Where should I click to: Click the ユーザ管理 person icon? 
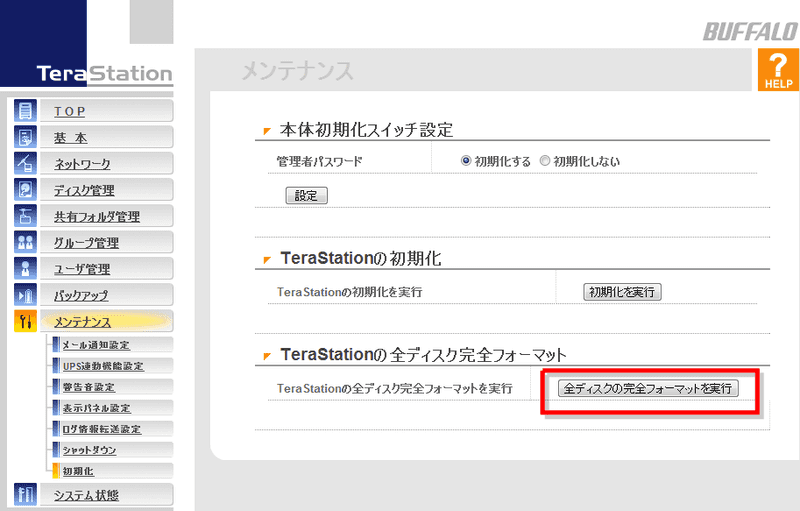click(25, 268)
